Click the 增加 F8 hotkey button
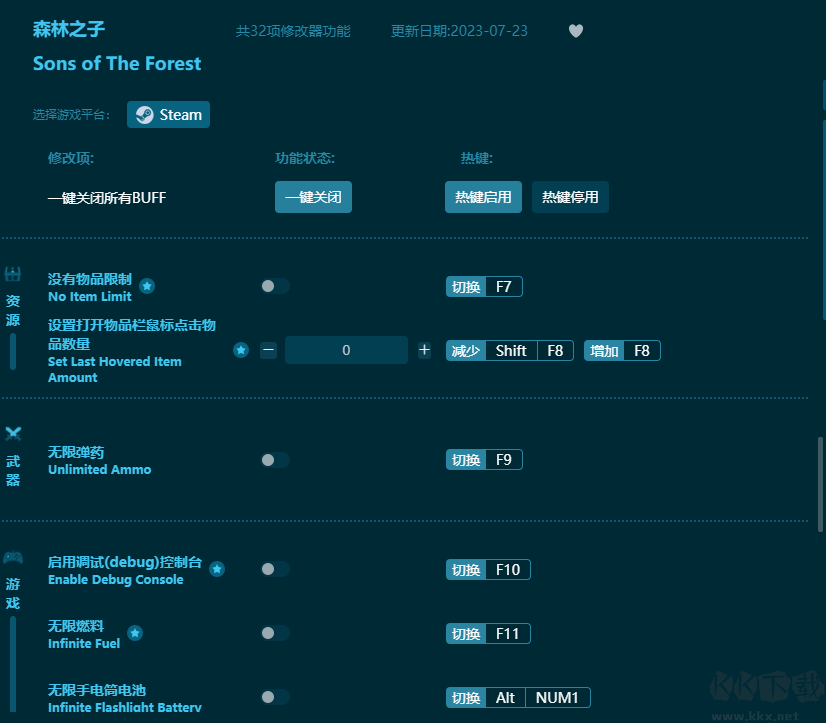The image size is (826, 723). (x=622, y=350)
